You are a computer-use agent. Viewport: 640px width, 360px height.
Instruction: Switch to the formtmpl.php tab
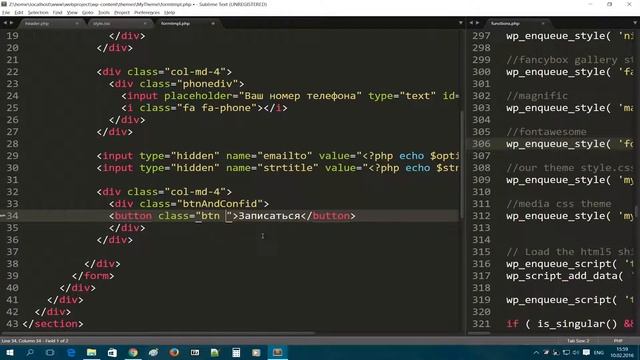click(175, 24)
